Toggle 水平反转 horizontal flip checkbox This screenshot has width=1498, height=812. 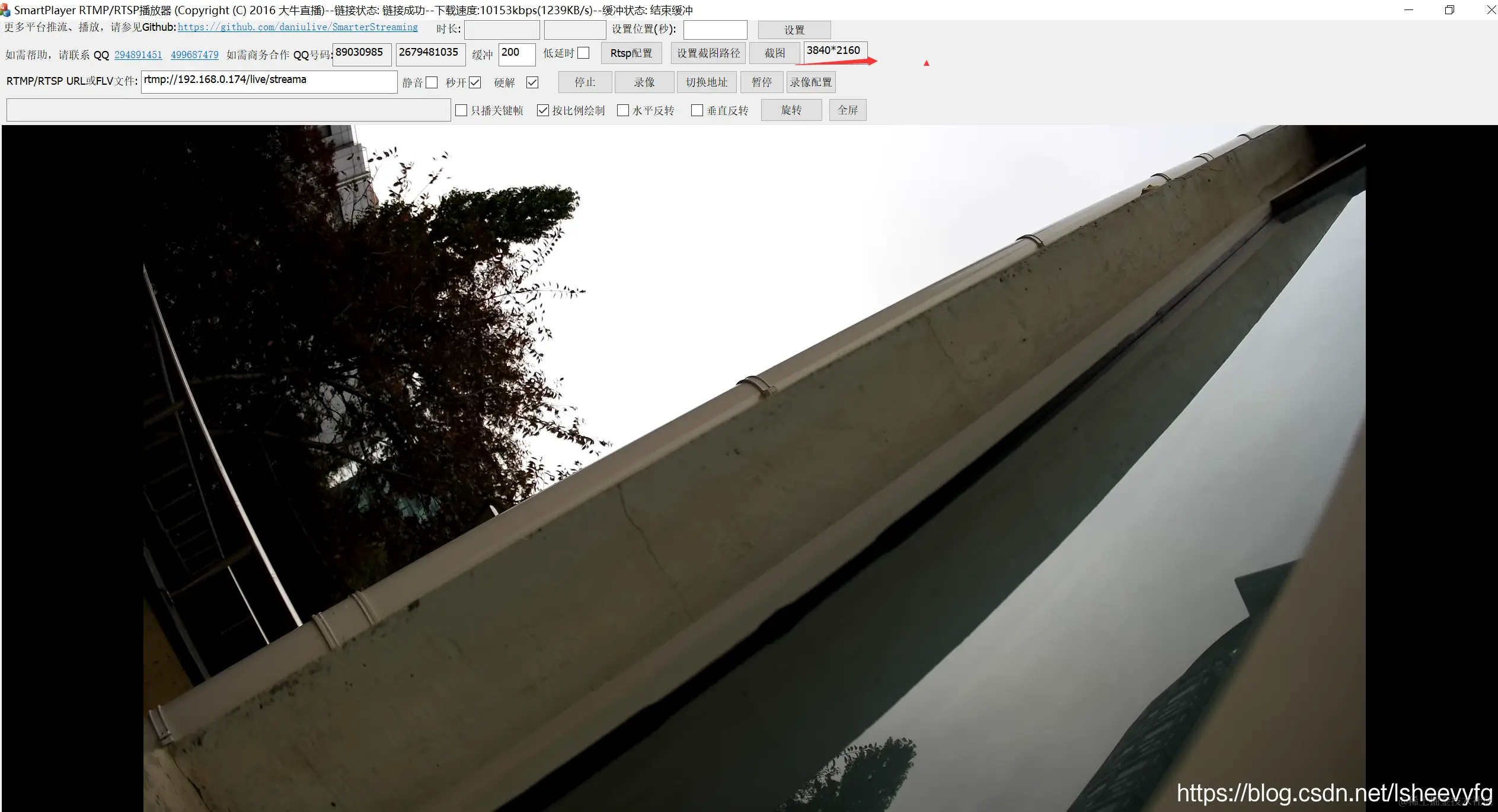coord(623,111)
